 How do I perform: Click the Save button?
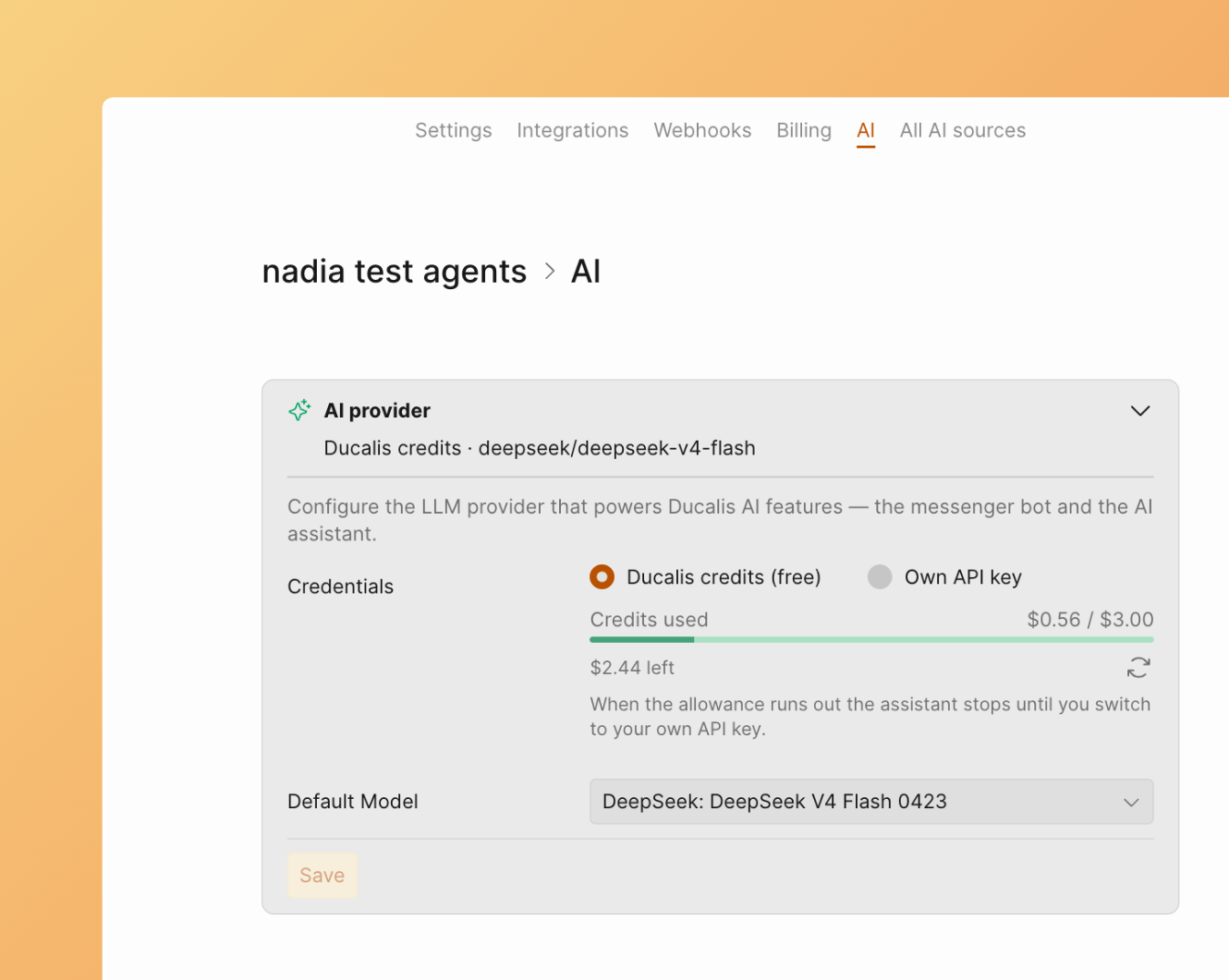pyautogui.click(x=322, y=875)
